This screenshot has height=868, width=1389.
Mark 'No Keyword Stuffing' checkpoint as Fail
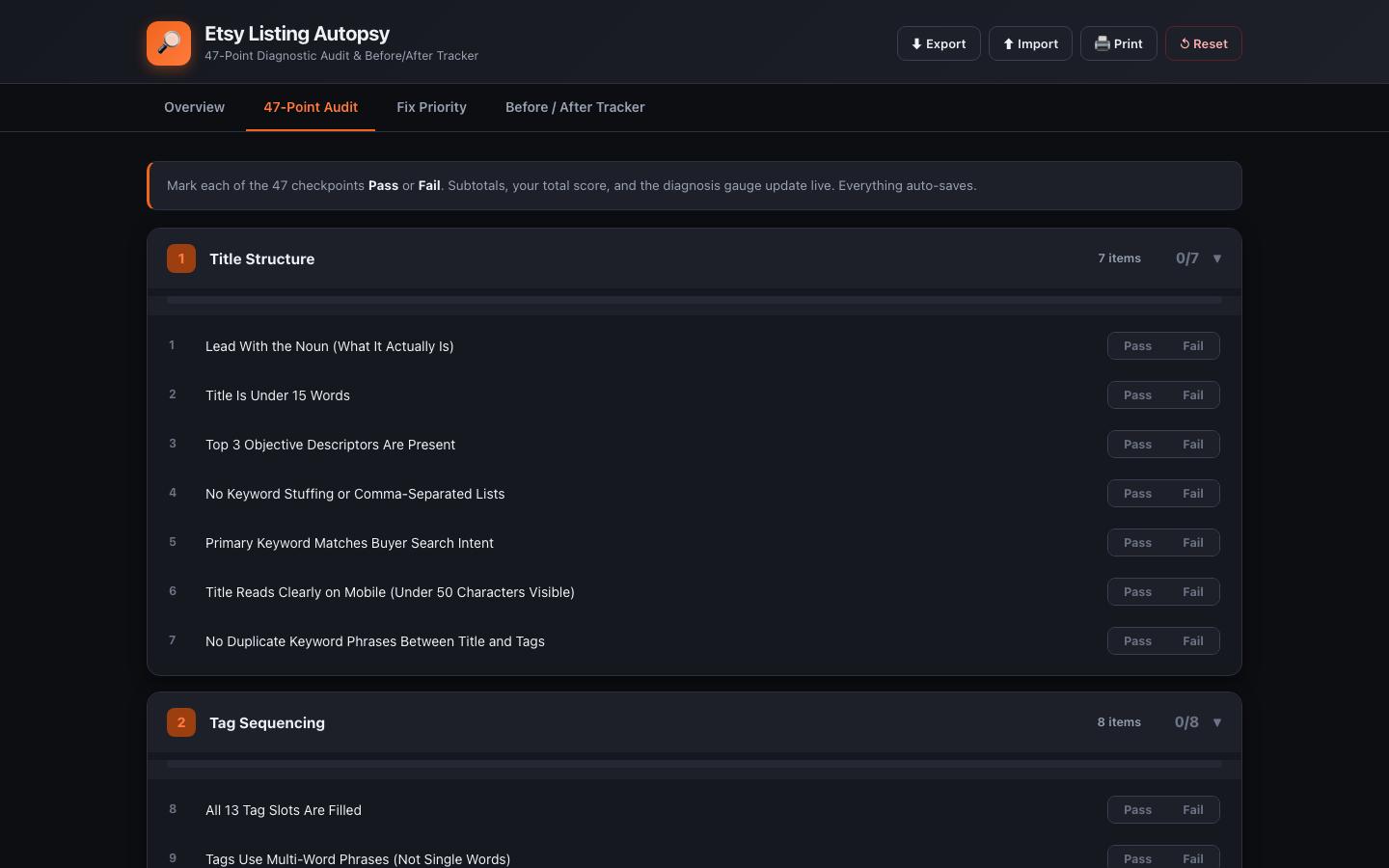(x=1193, y=494)
